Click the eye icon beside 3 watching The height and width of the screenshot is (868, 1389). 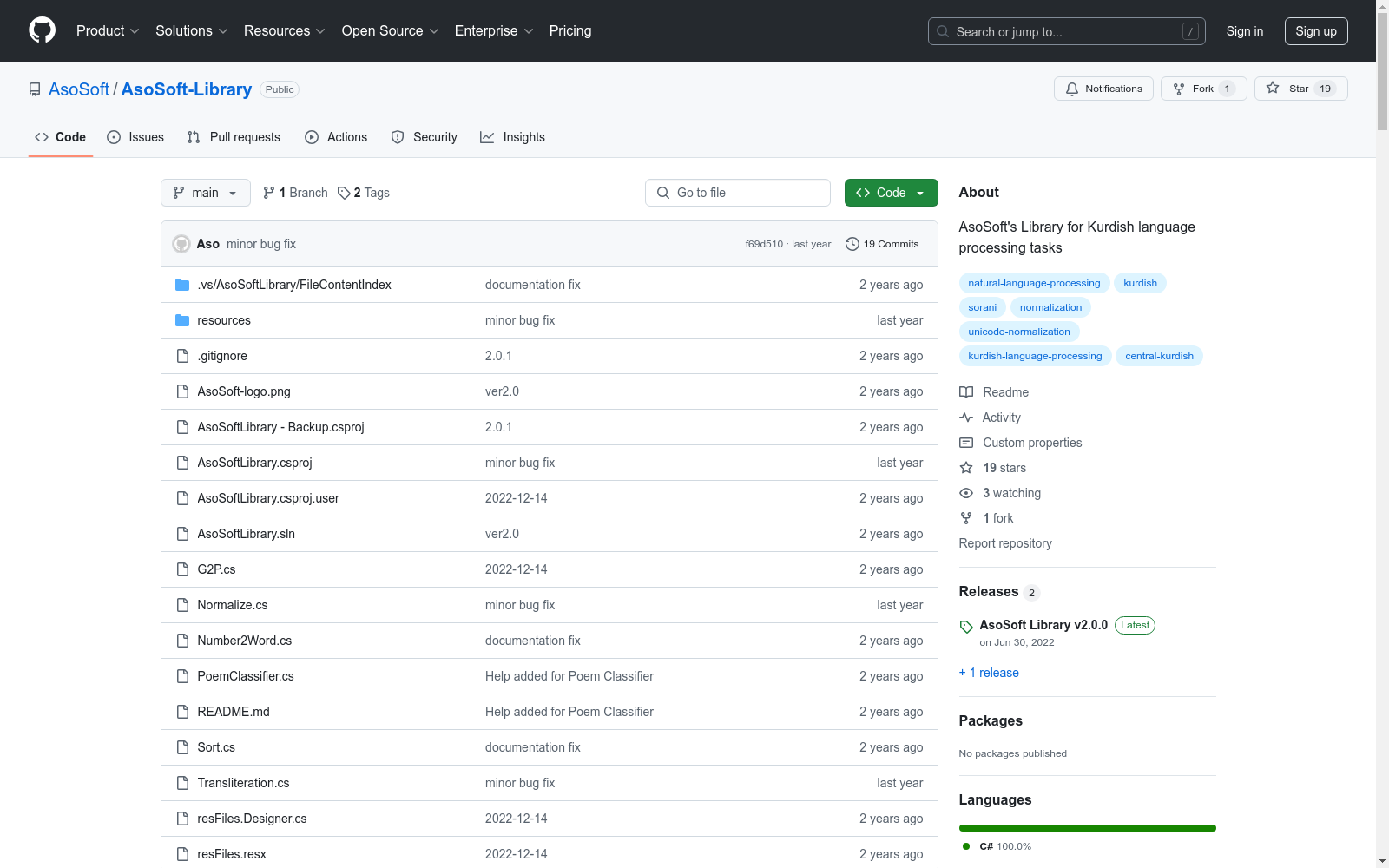966,493
